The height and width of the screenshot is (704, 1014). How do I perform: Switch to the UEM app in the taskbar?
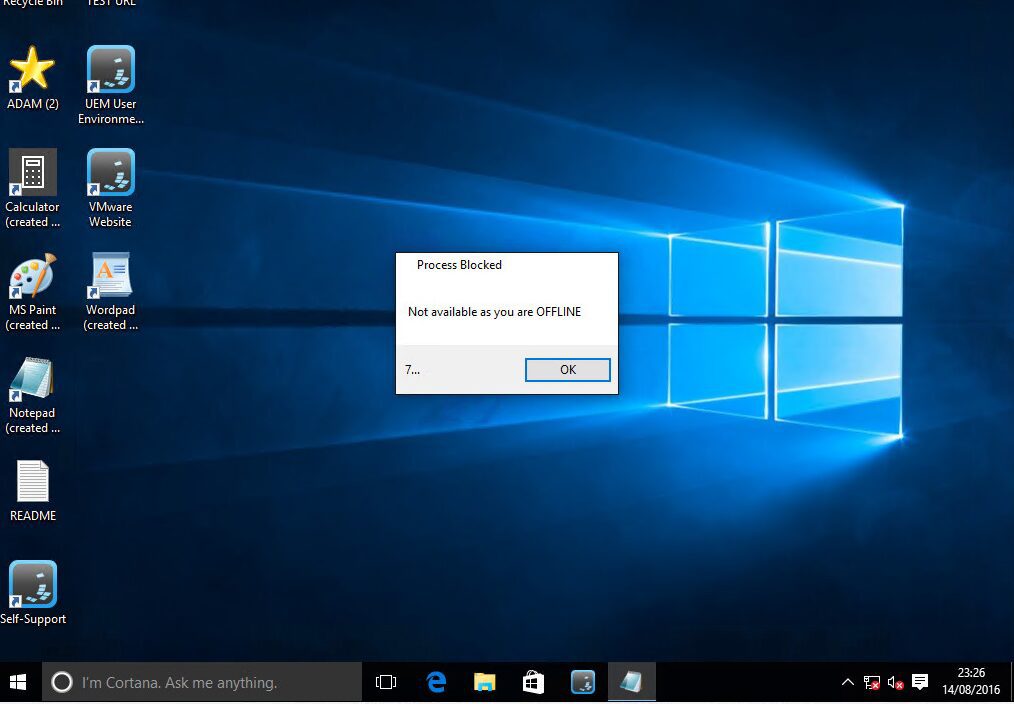click(583, 682)
